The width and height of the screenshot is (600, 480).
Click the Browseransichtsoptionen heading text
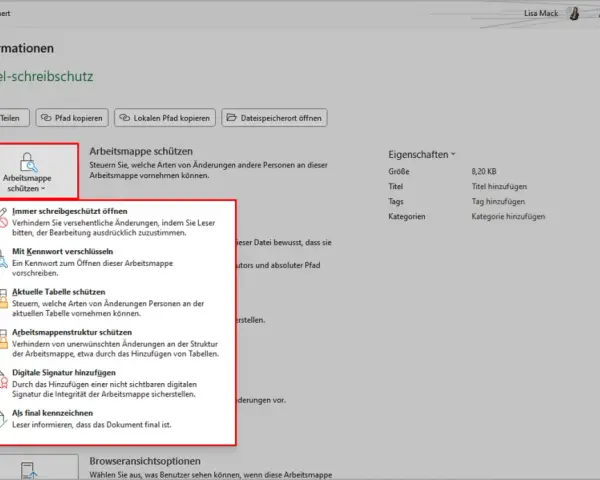pos(145,461)
